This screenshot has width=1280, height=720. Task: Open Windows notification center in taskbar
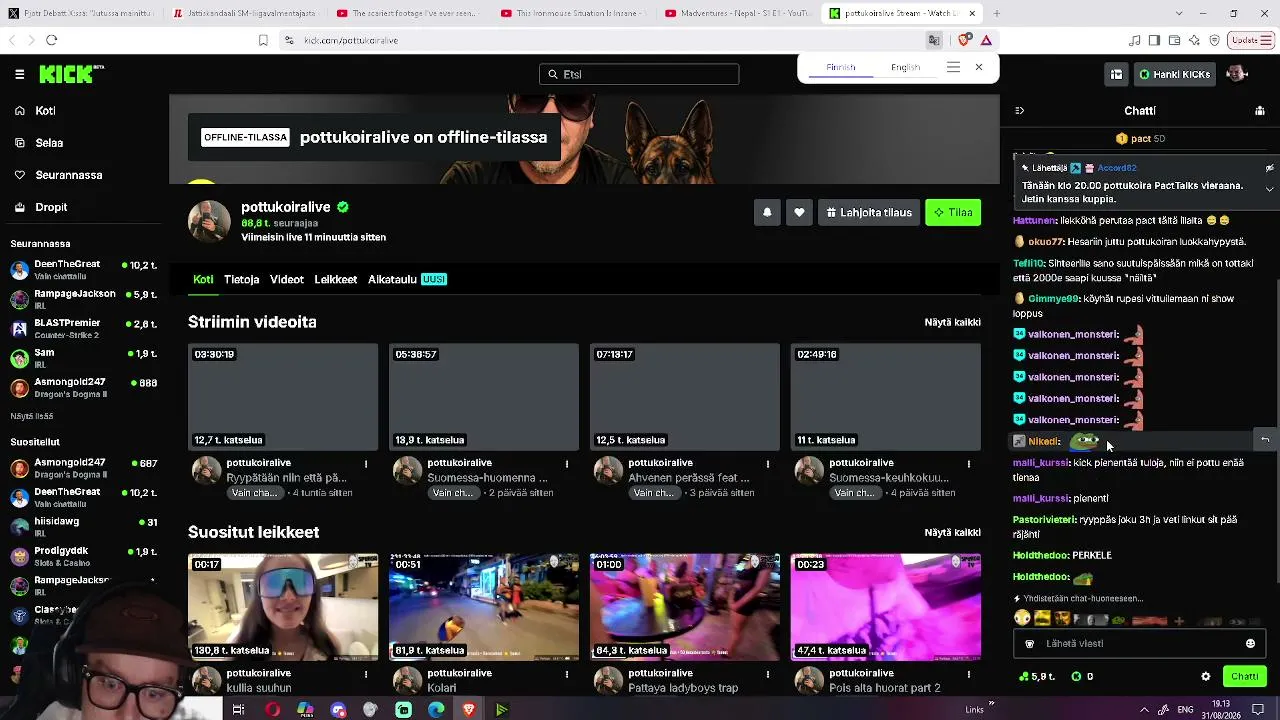(x=1258, y=710)
